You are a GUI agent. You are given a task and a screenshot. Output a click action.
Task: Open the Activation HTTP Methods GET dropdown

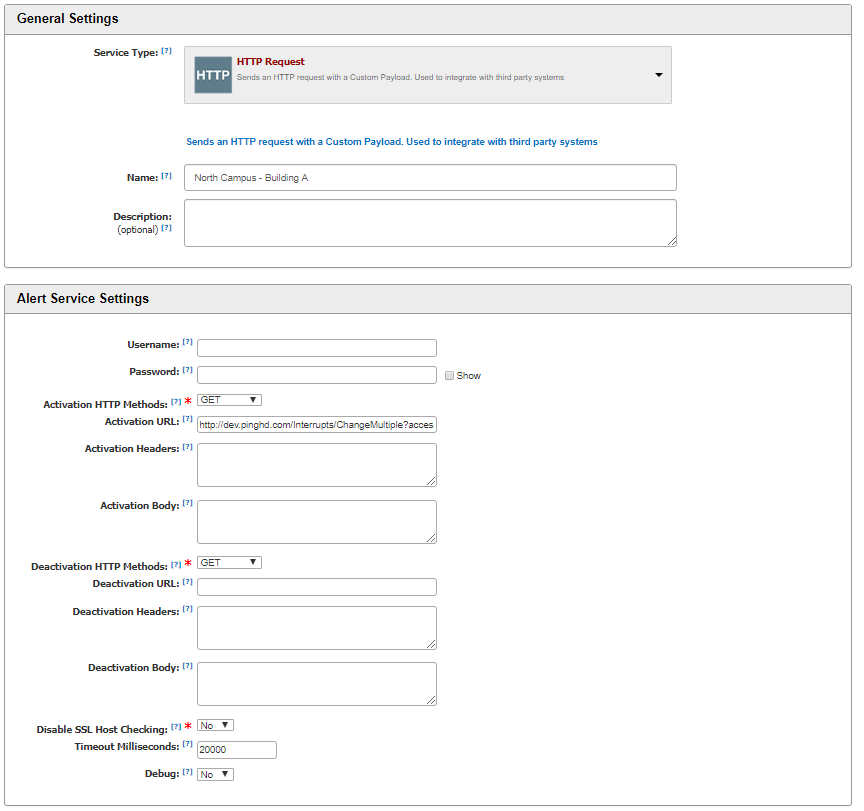click(x=229, y=400)
